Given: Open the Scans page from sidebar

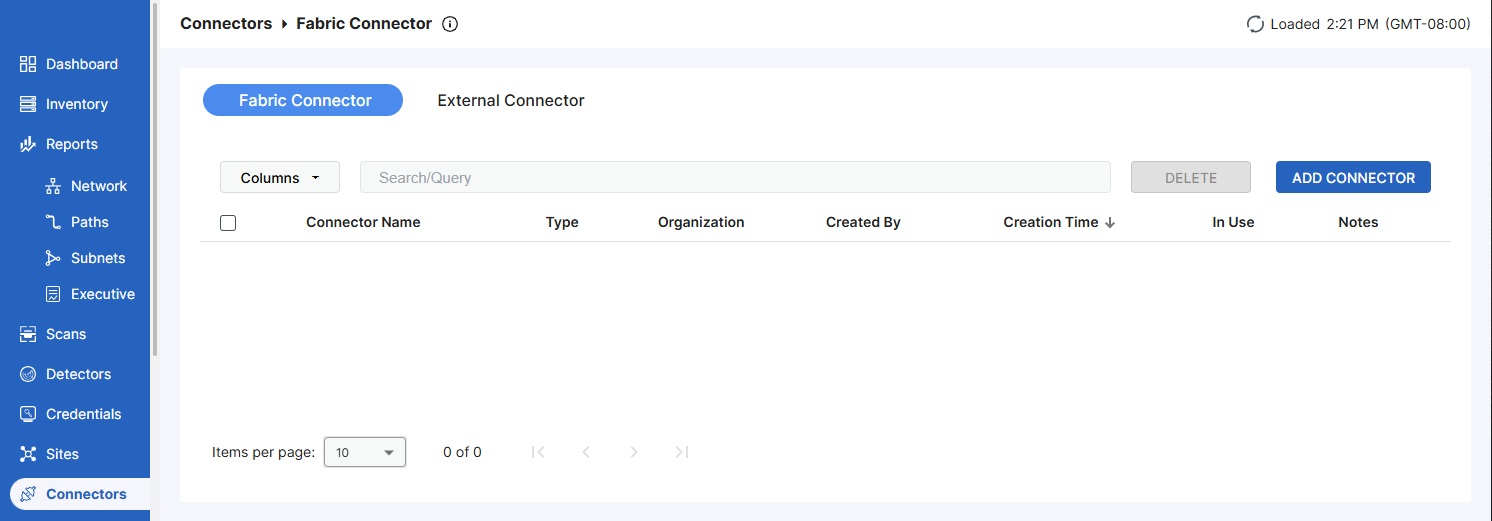Looking at the screenshot, I should (x=66, y=334).
